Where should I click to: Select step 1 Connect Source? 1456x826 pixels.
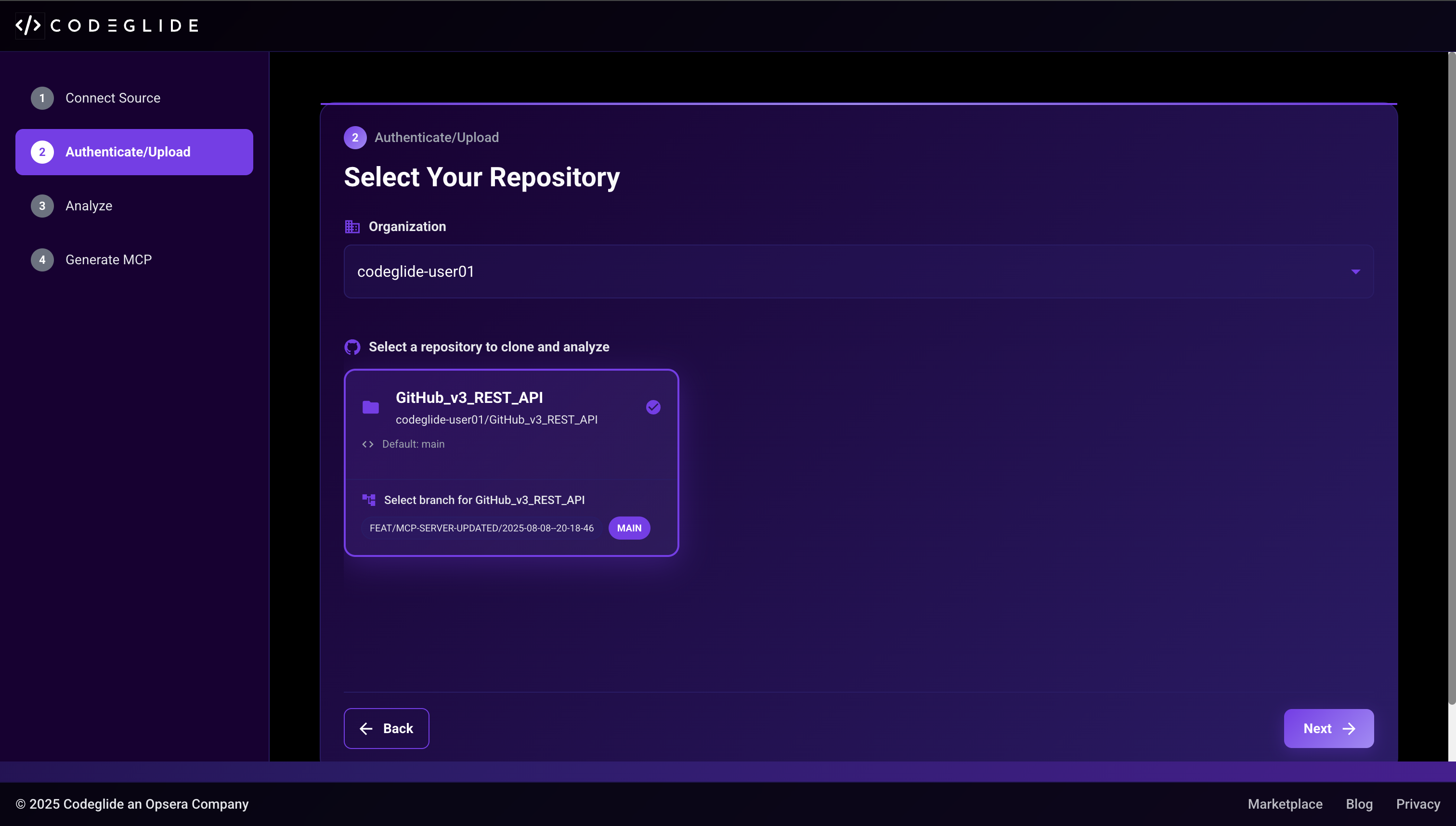[x=134, y=98]
